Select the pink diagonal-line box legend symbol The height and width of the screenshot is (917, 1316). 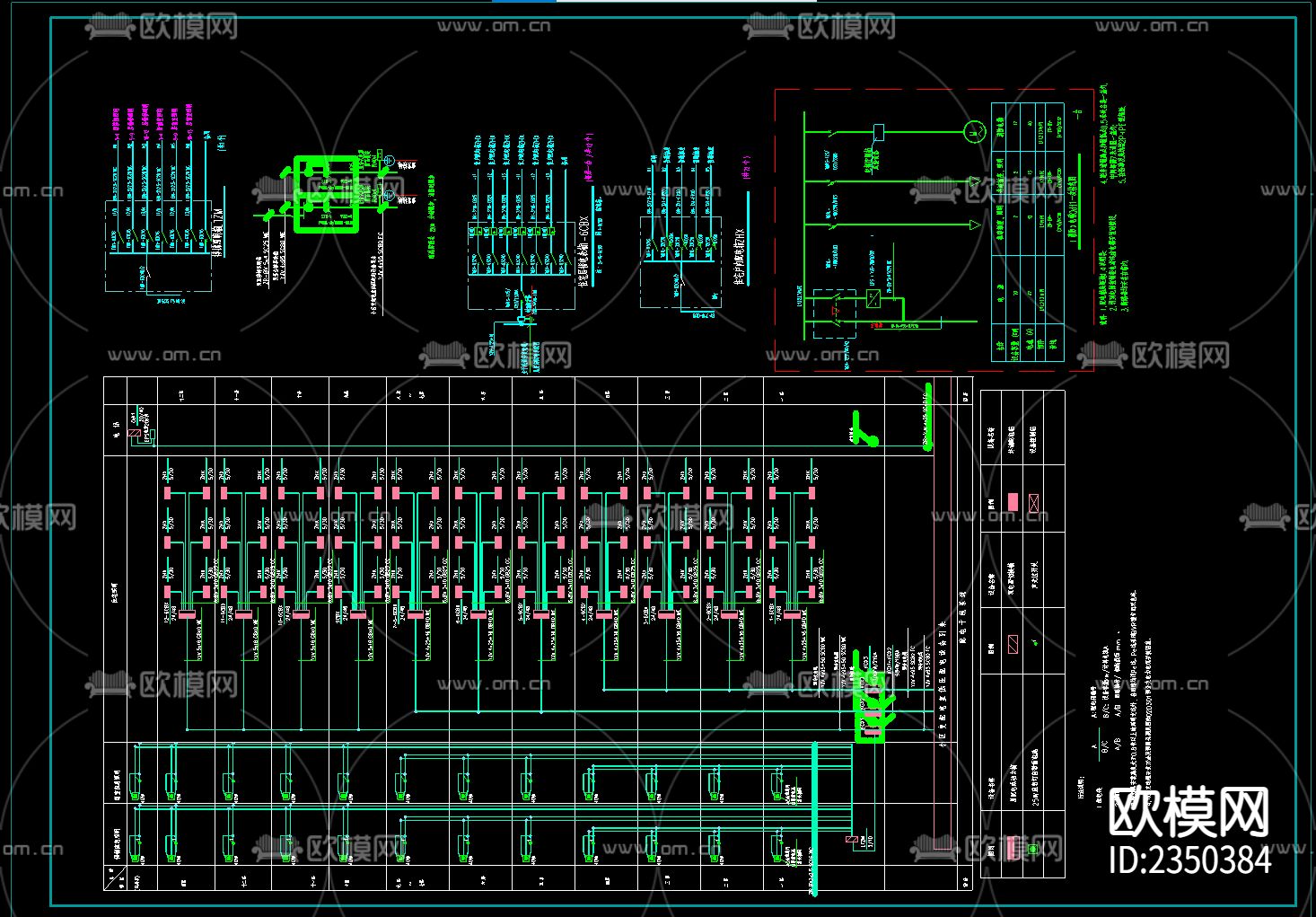pyautogui.click(x=1013, y=643)
